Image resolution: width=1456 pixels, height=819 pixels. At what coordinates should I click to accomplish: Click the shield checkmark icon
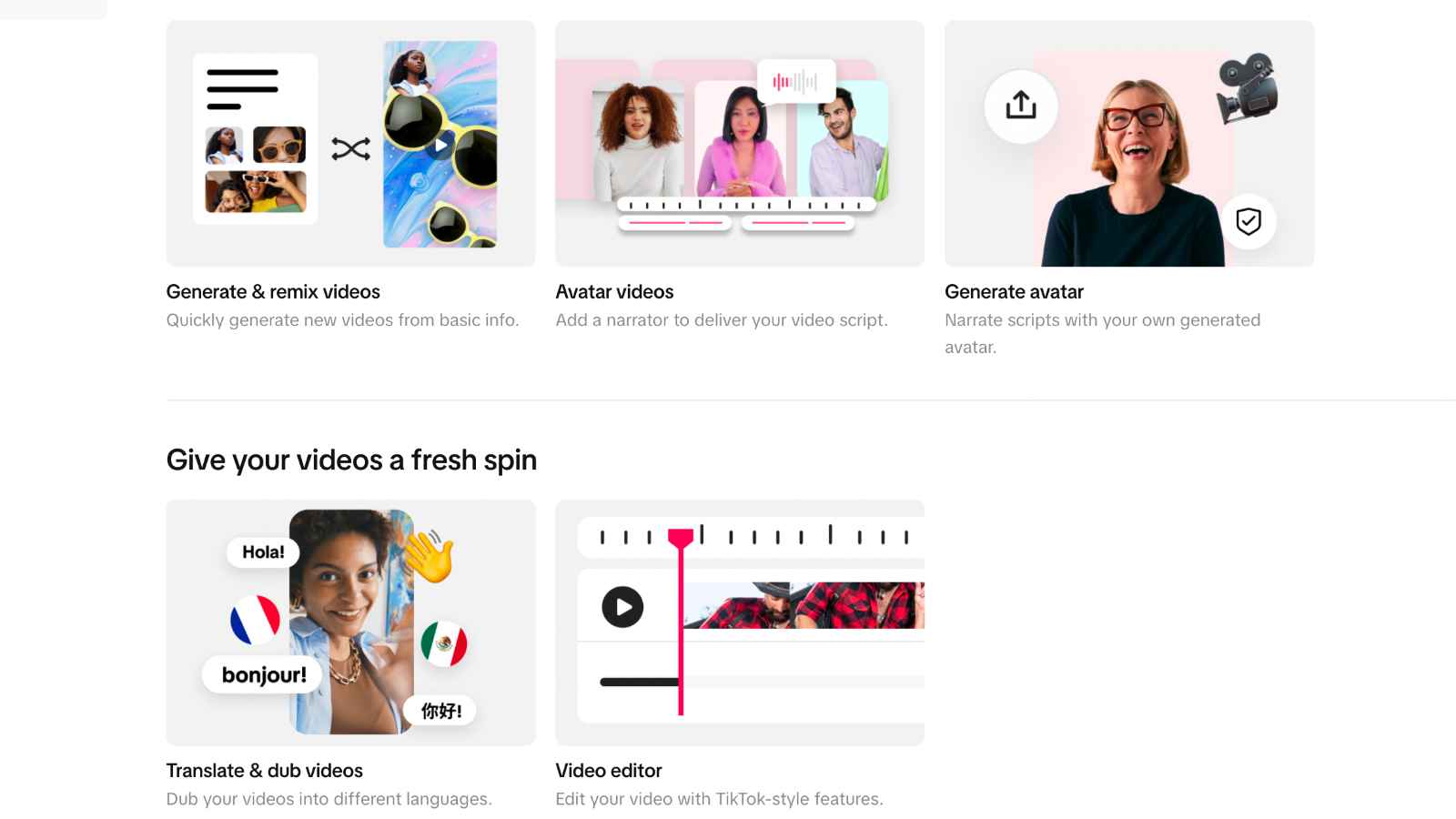pos(1249,221)
